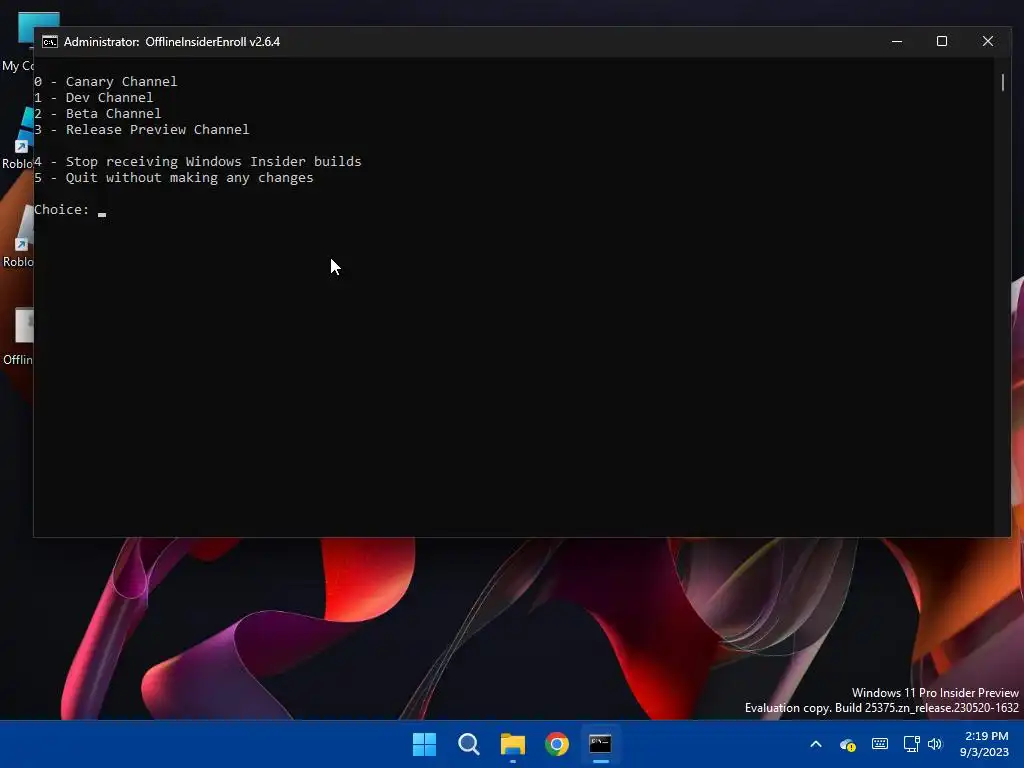Launch Google Chrome from the taskbar
Image resolution: width=1024 pixels, height=768 pixels.
[556, 744]
